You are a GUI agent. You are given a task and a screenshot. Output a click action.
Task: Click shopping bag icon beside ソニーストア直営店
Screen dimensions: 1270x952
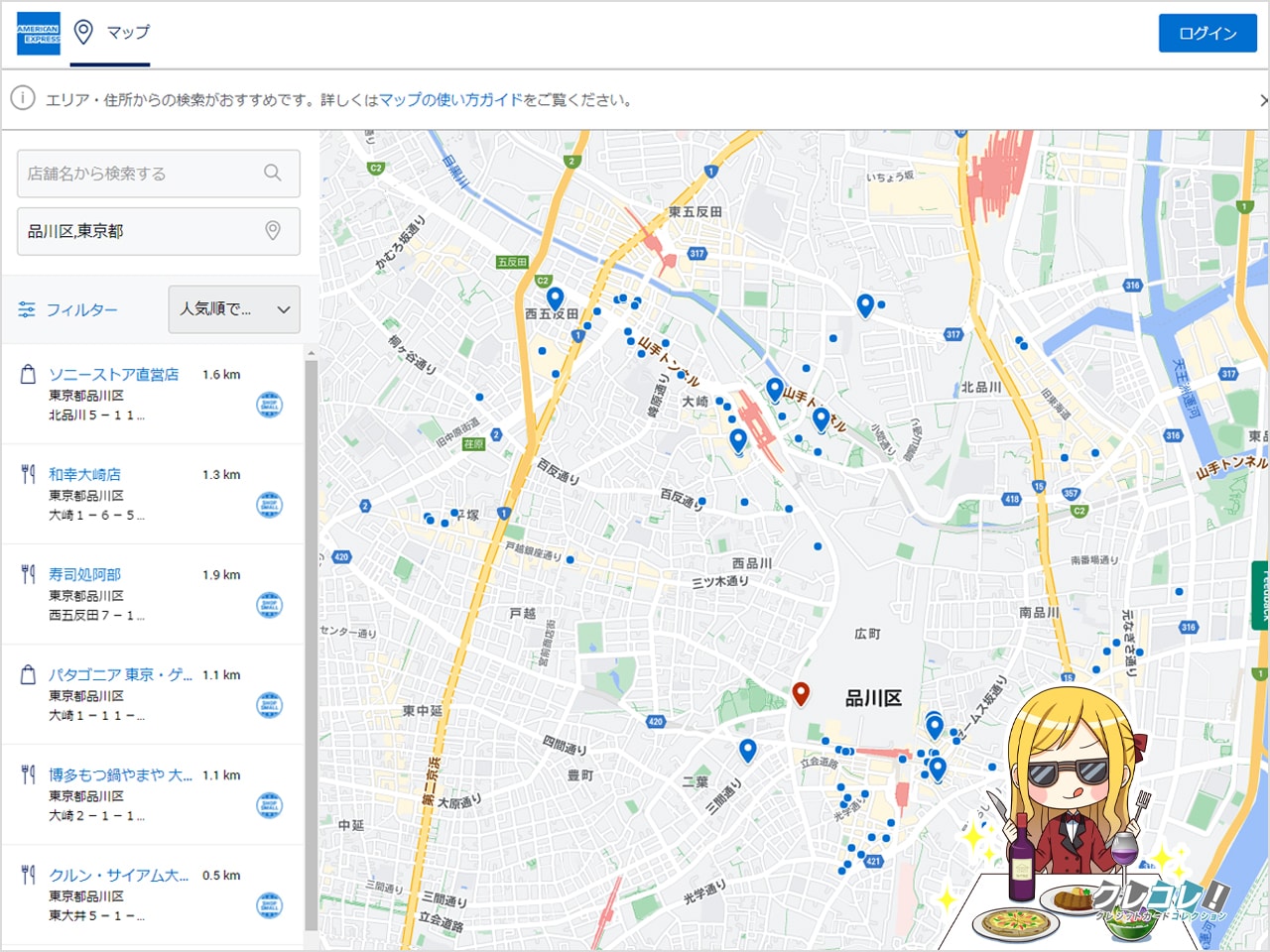[x=28, y=374]
